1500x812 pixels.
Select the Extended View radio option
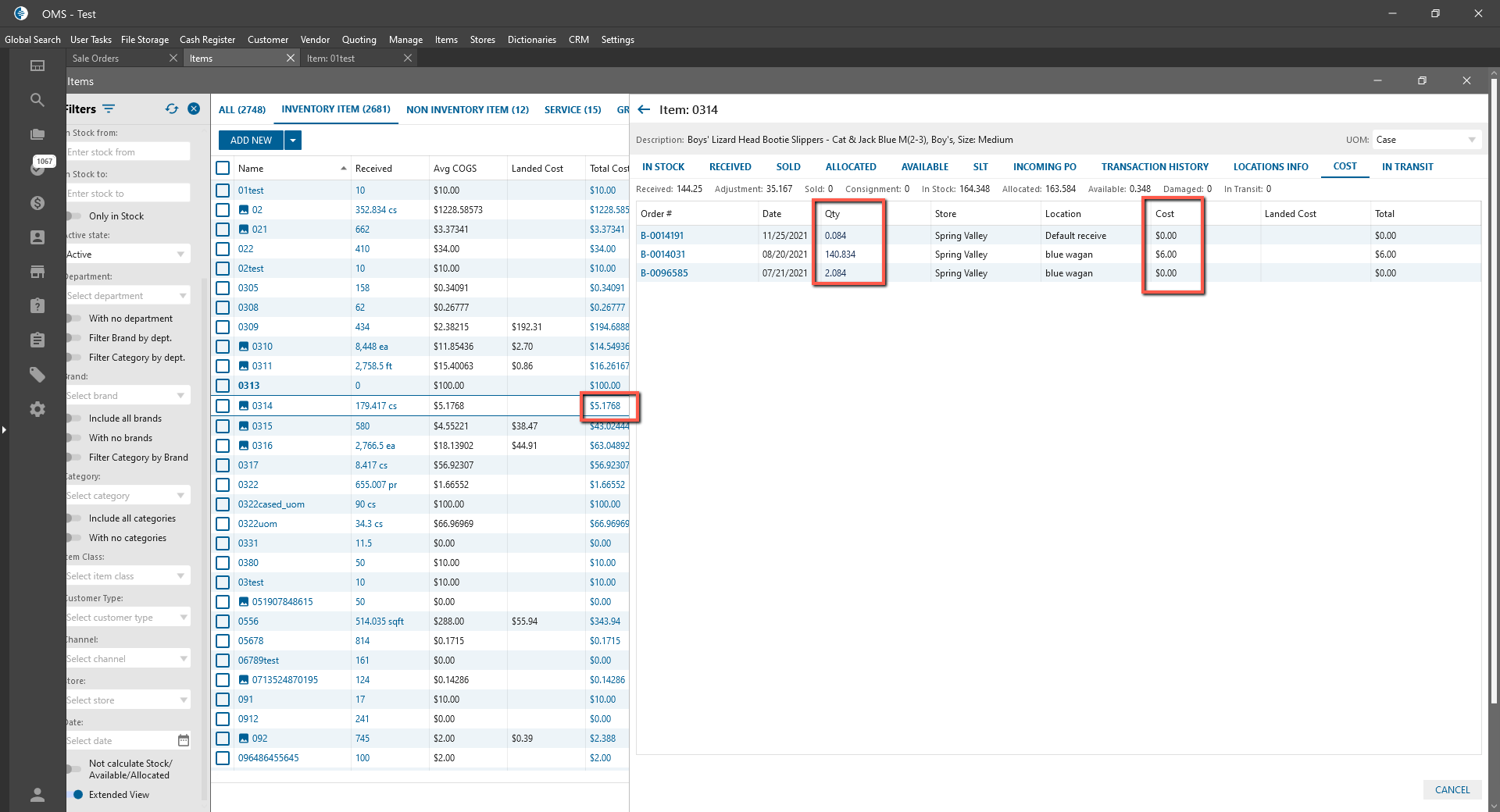click(78, 795)
